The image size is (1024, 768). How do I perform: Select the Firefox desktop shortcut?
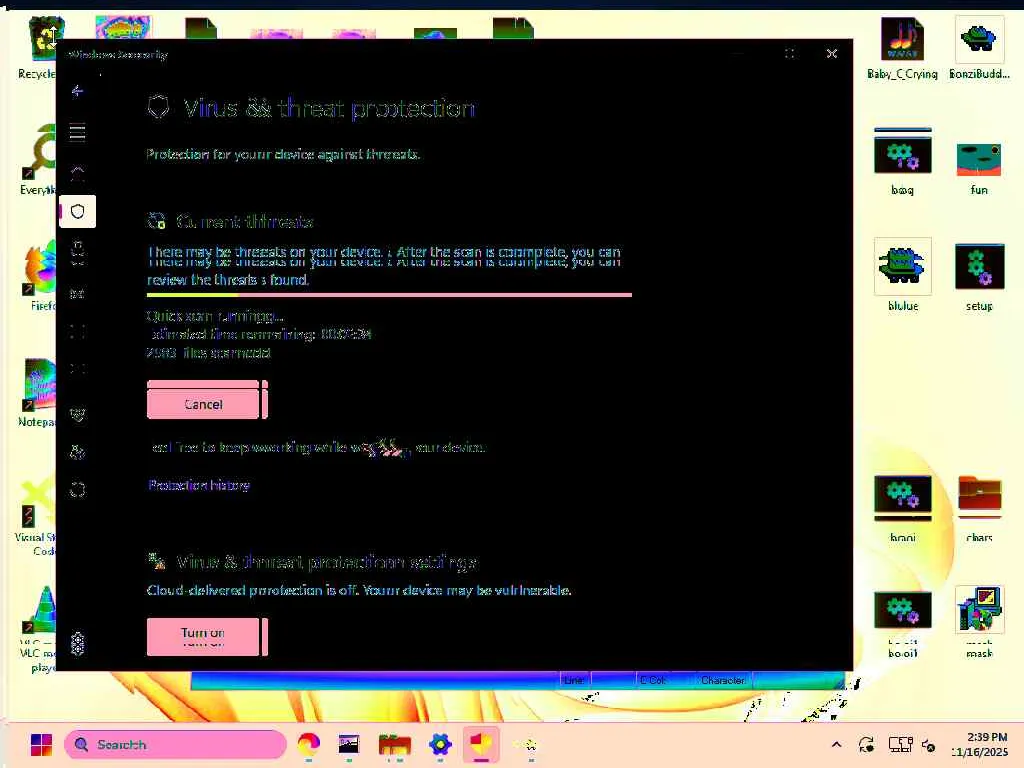[x=39, y=276]
